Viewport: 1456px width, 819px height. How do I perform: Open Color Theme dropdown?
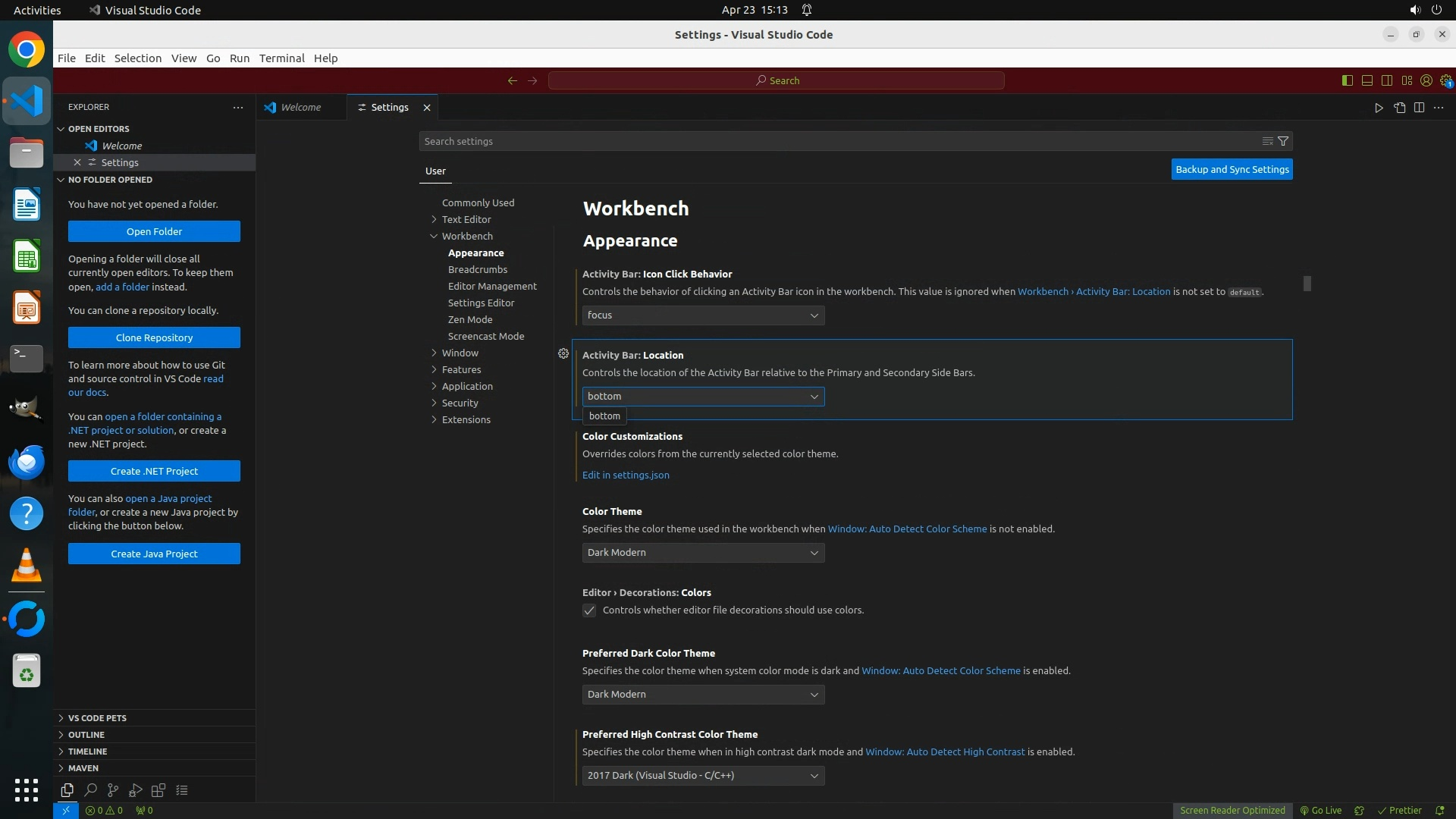(703, 553)
